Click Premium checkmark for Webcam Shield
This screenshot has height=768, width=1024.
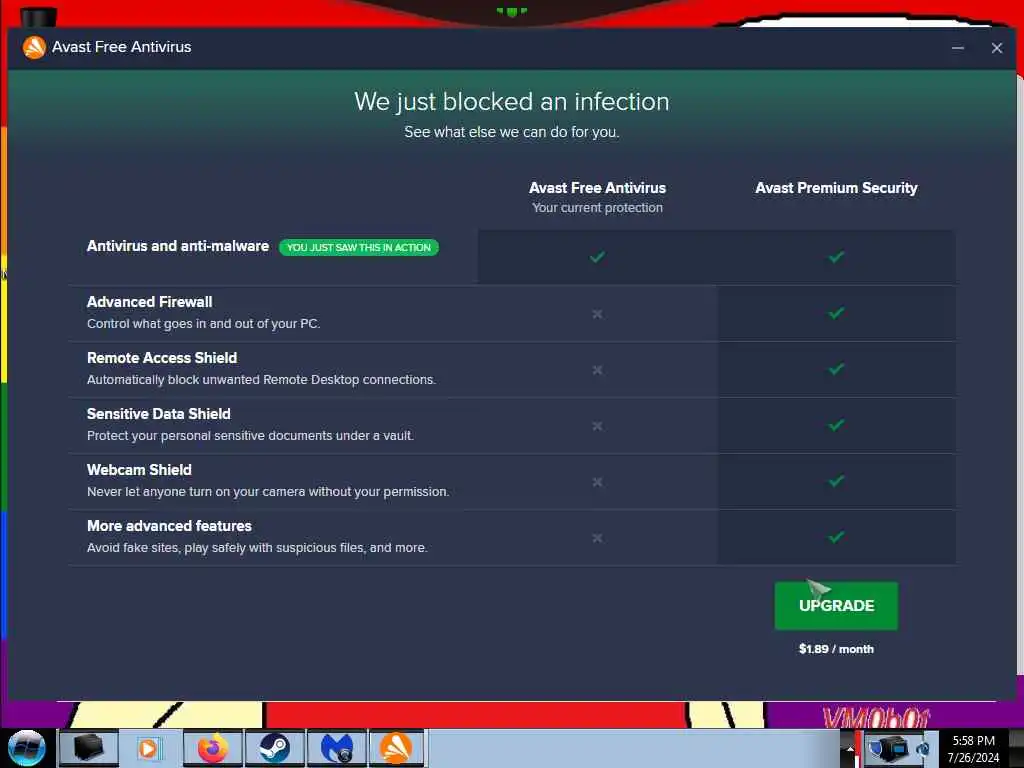[836, 481]
